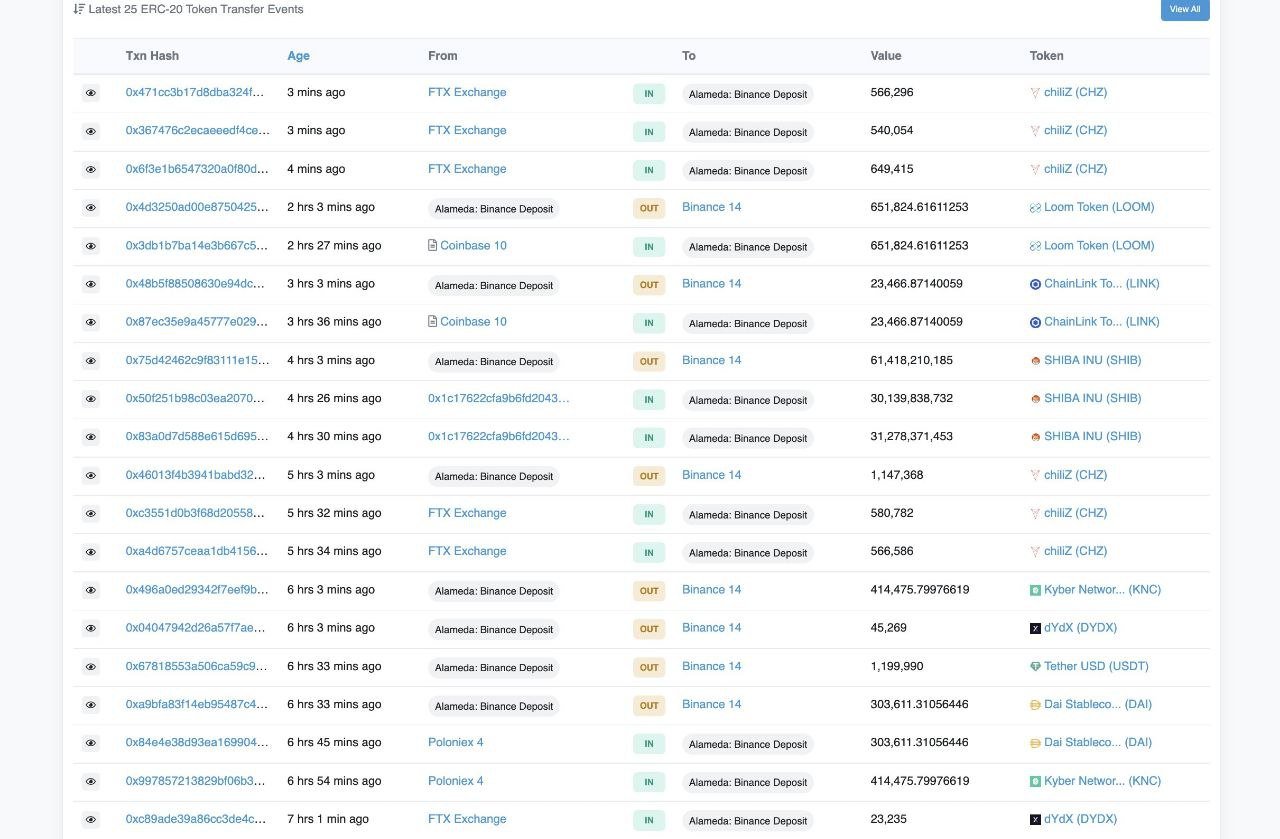Image resolution: width=1280 pixels, height=839 pixels.
Task: Click the paper icon next to Coinbase 10
Action: tap(430, 245)
